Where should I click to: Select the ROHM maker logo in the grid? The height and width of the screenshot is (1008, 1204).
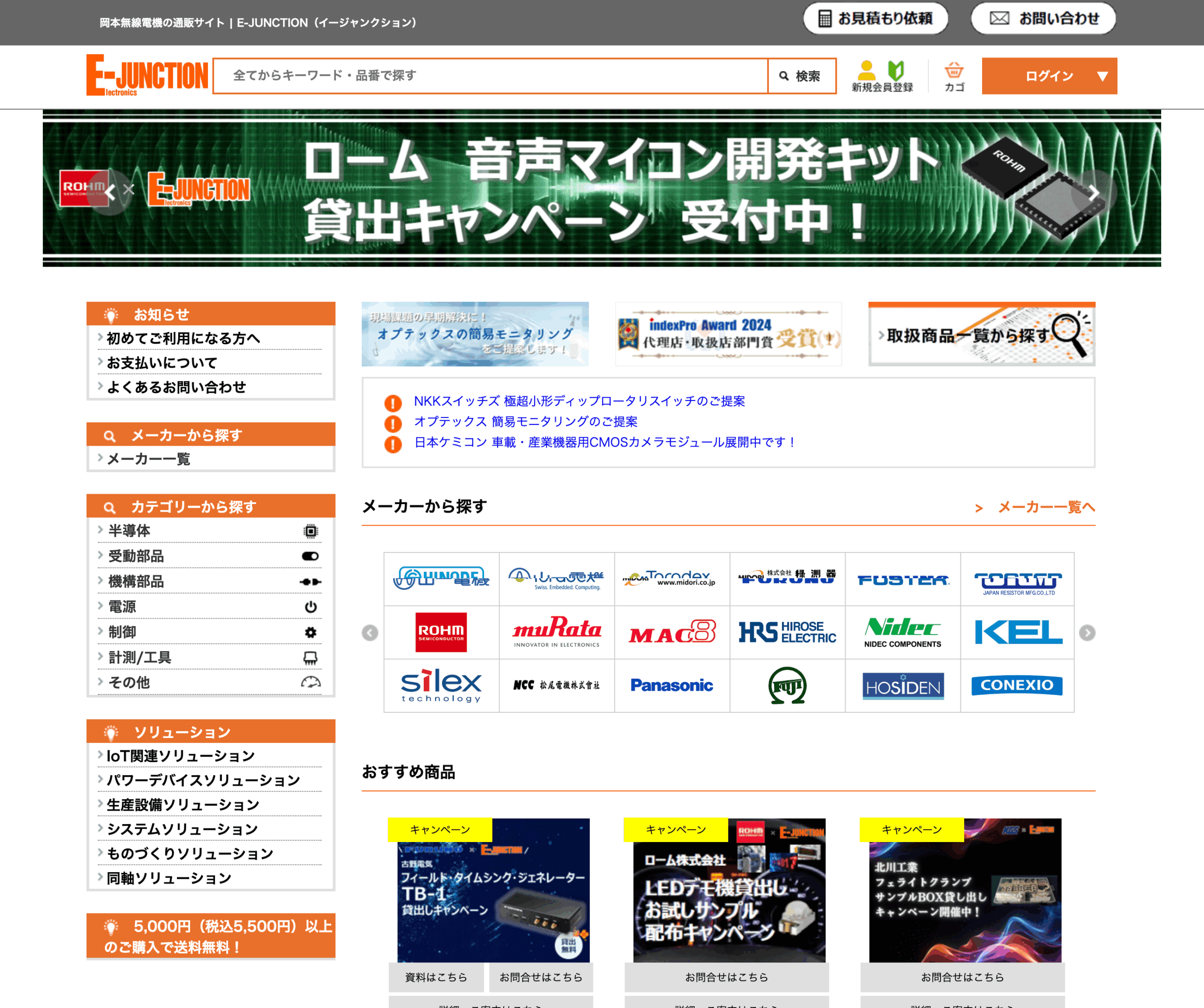pos(441,632)
